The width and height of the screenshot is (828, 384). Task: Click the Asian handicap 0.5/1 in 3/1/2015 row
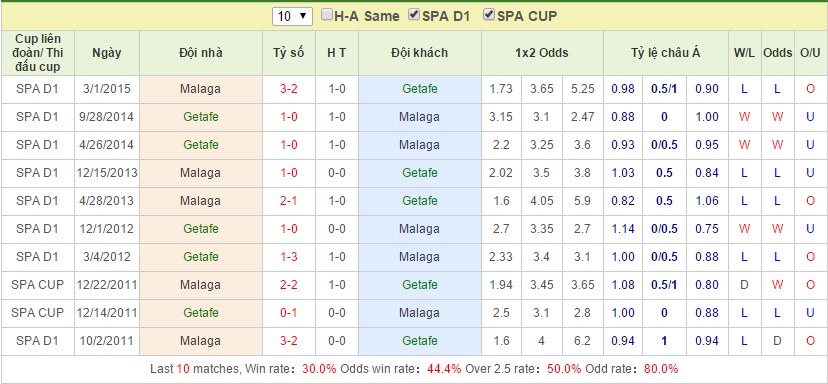664,89
